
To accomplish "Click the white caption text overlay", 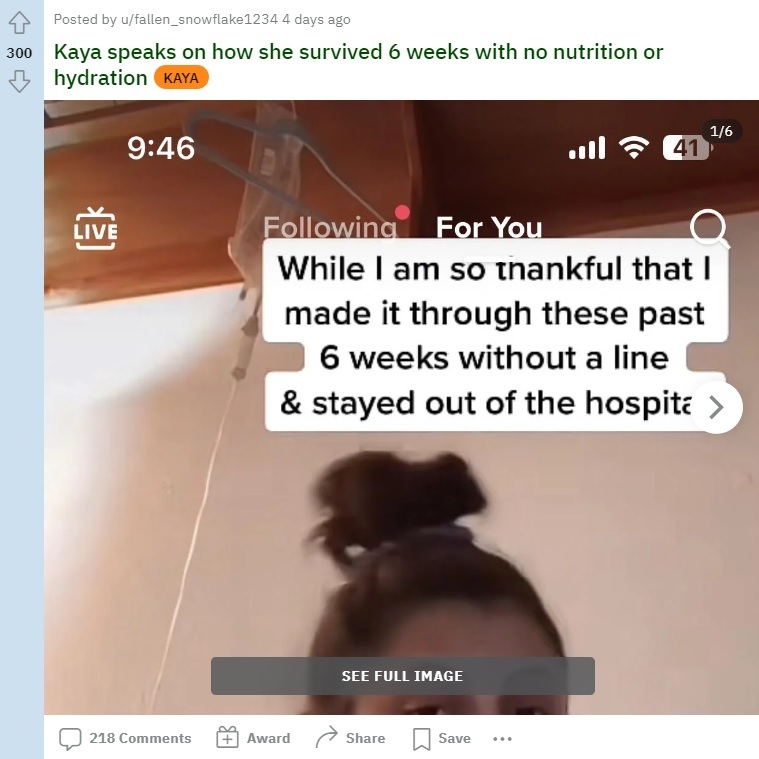I will [x=495, y=335].
